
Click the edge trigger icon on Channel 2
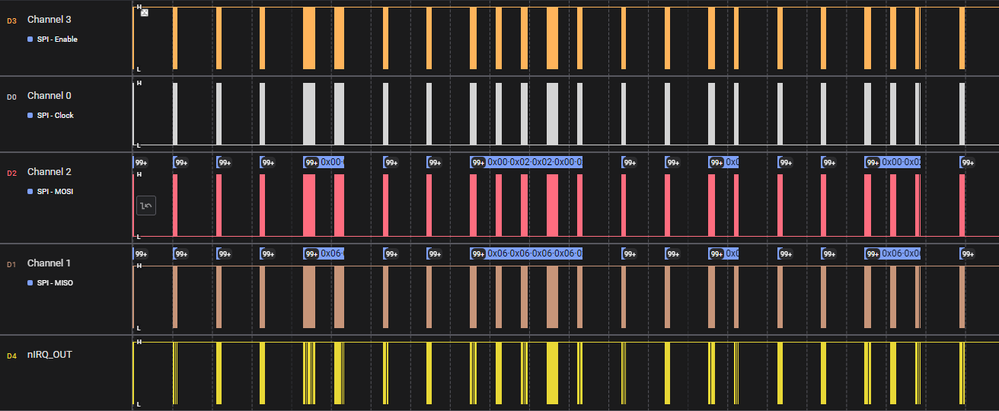point(147,206)
